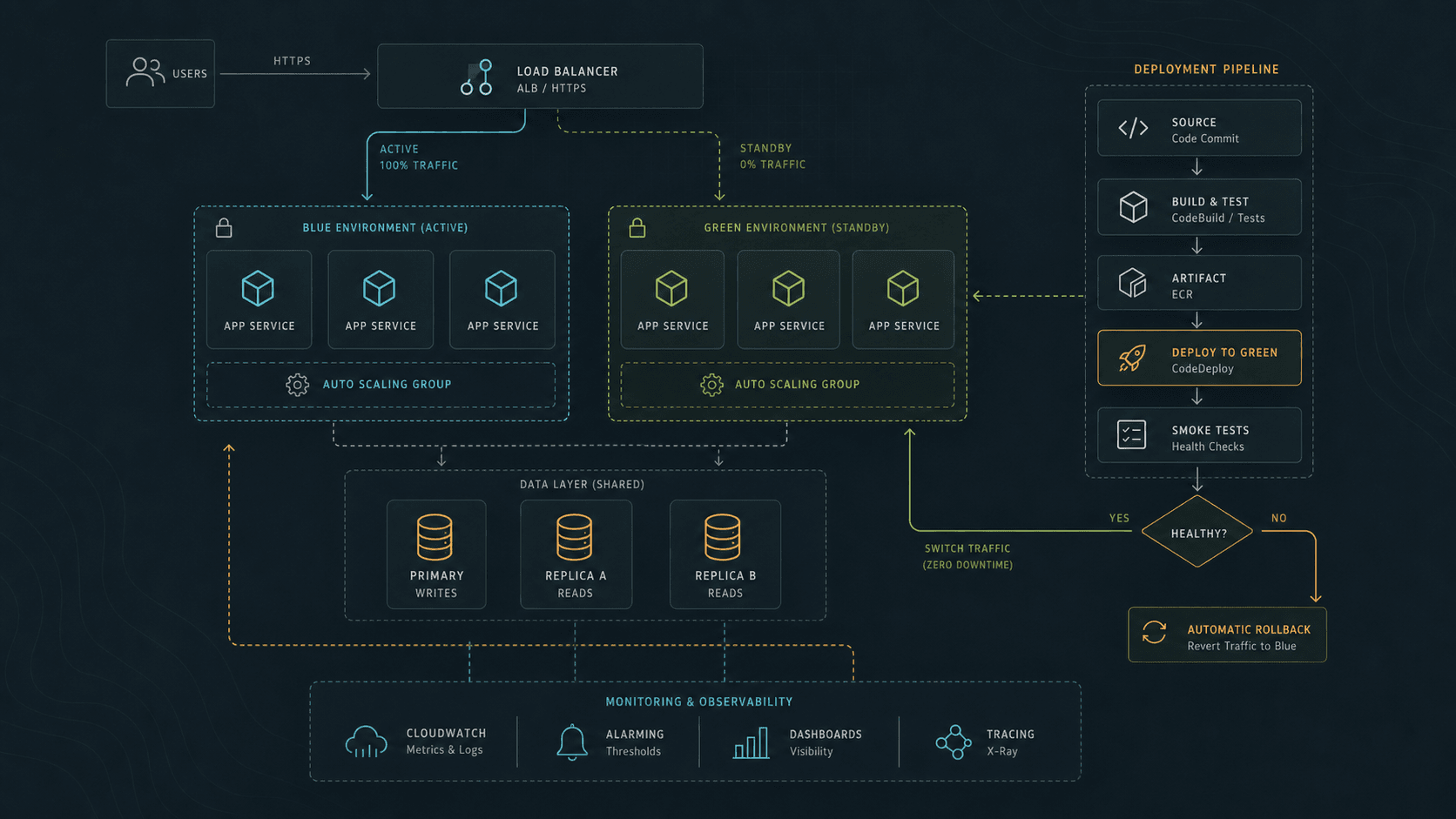Click the HTTPS arrow label
Viewport: 1456px width, 819px height.
click(292, 61)
